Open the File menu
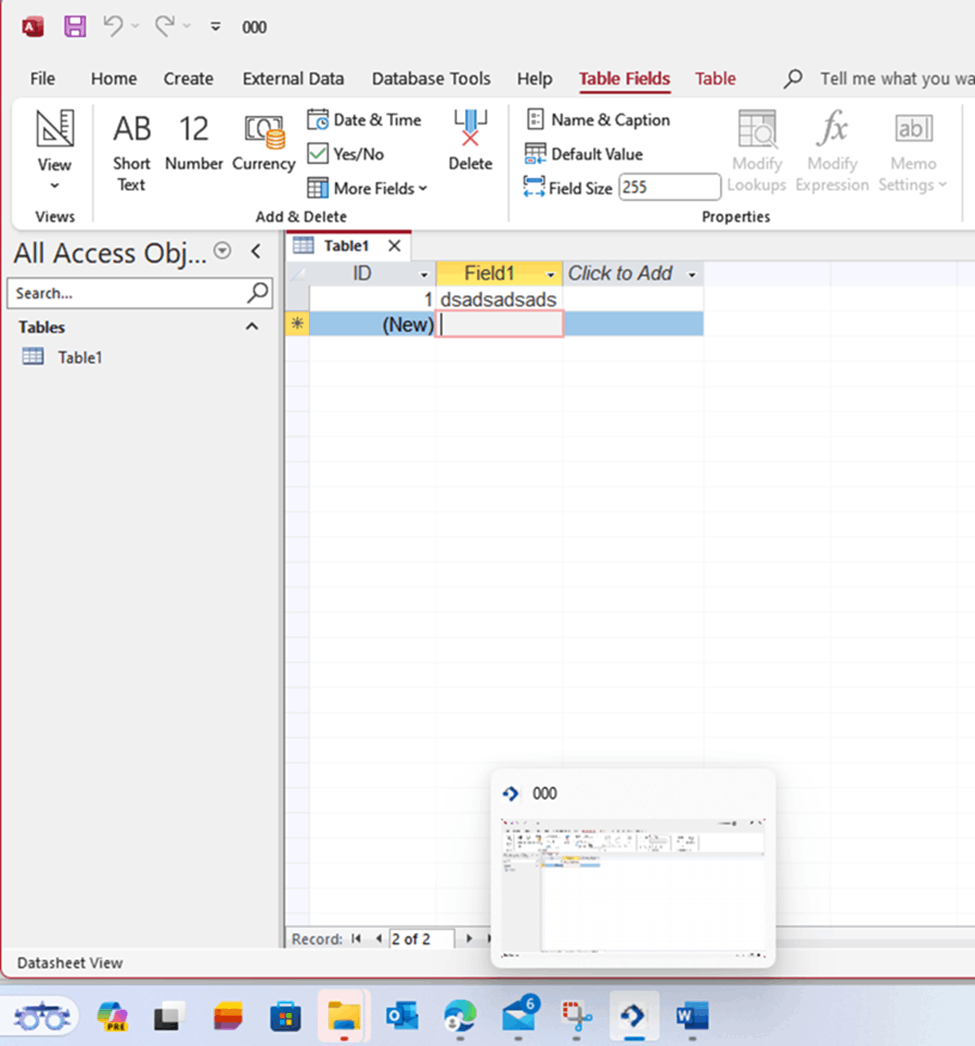Screen dimensions: 975x1046 [43, 79]
